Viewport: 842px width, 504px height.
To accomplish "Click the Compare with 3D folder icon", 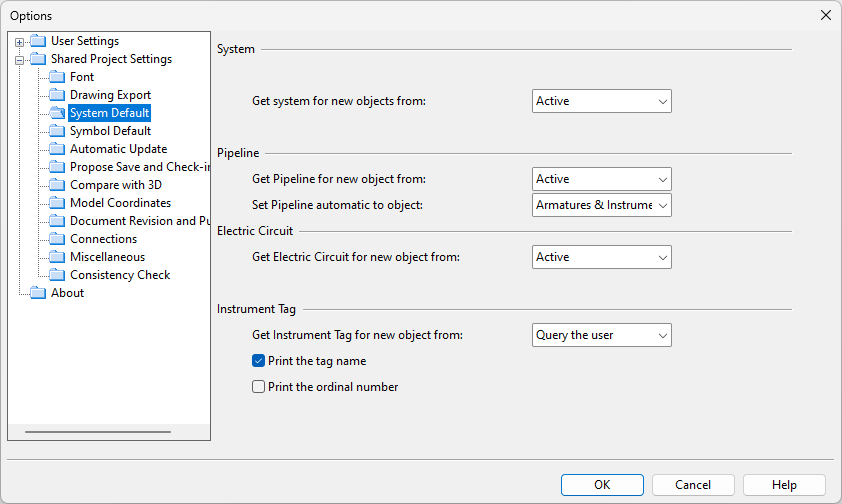I will 57,185.
